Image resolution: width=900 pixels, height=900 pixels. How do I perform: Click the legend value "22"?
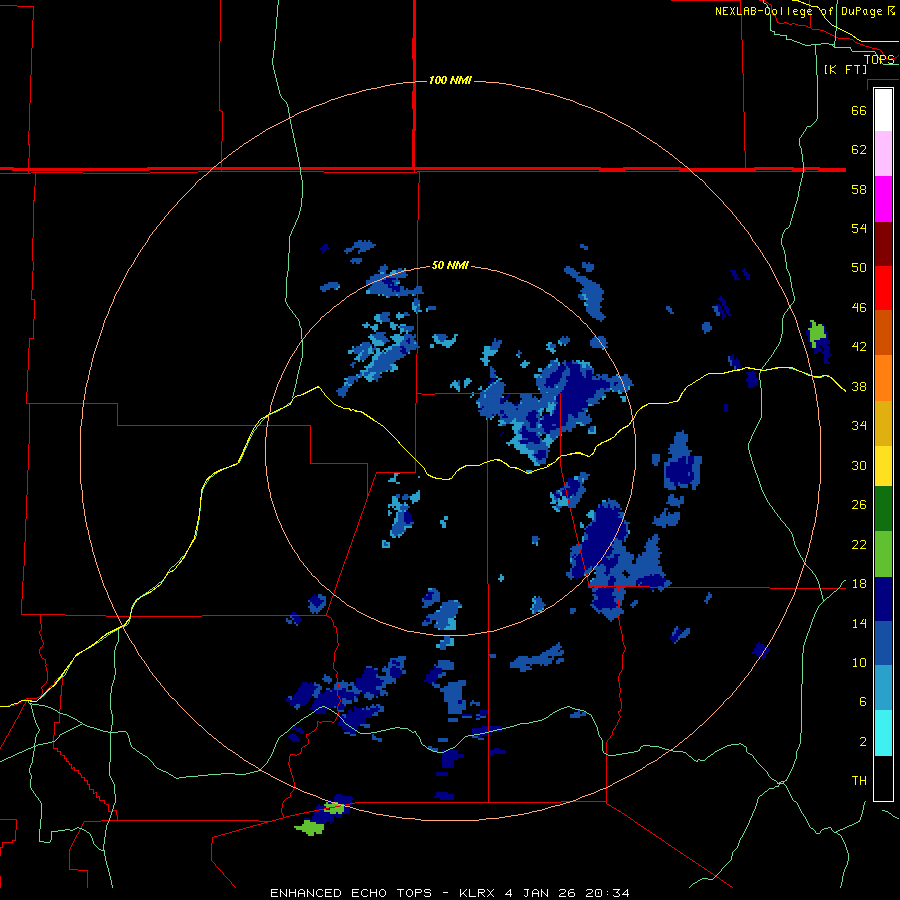[x=859, y=545]
